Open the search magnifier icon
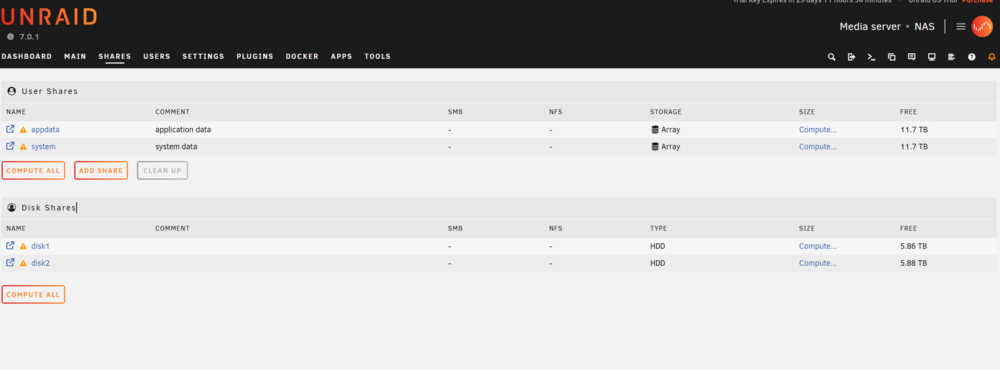Image resolution: width=1000 pixels, height=370 pixels. (832, 57)
